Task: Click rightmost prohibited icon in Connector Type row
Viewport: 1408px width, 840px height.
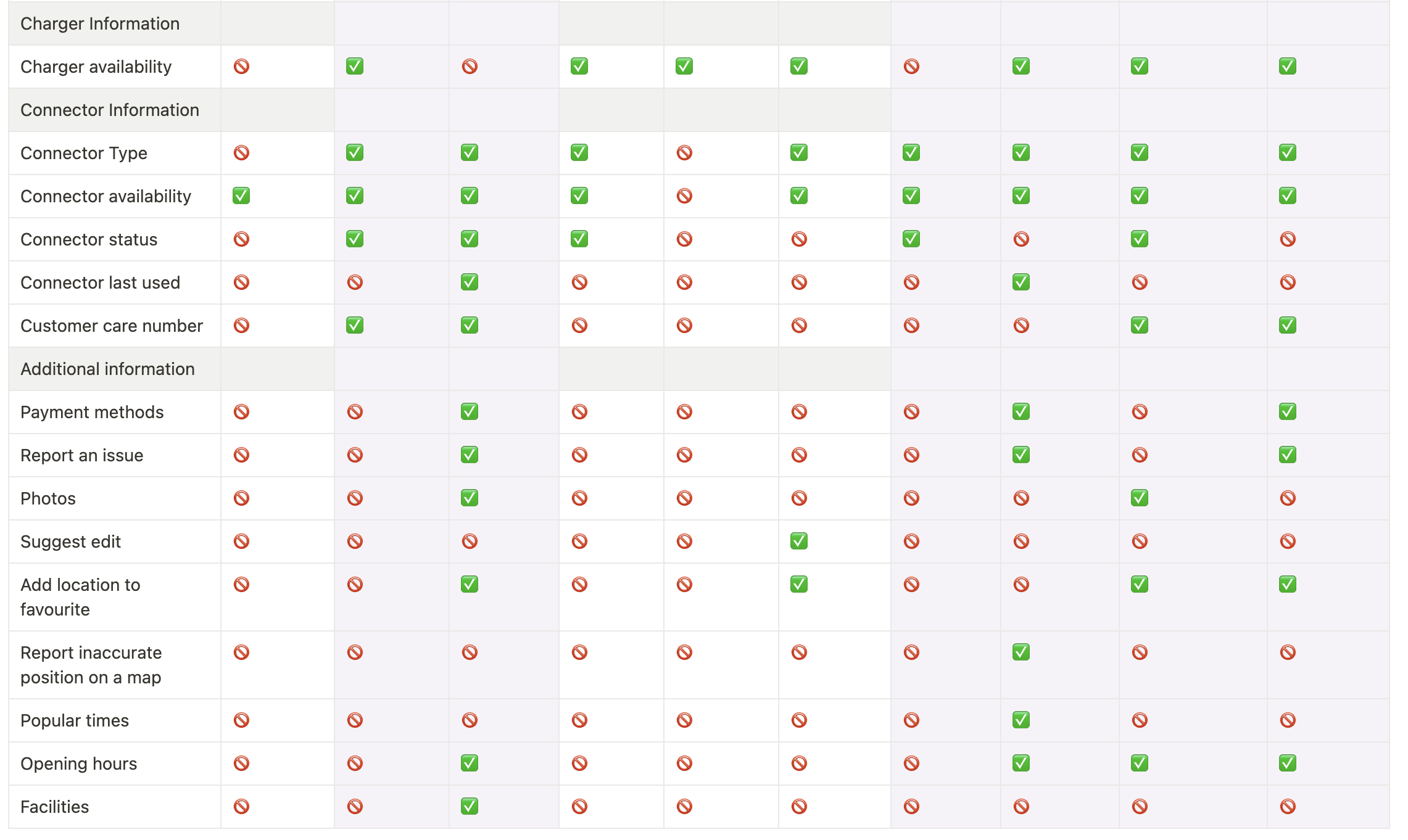Action: point(684,152)
